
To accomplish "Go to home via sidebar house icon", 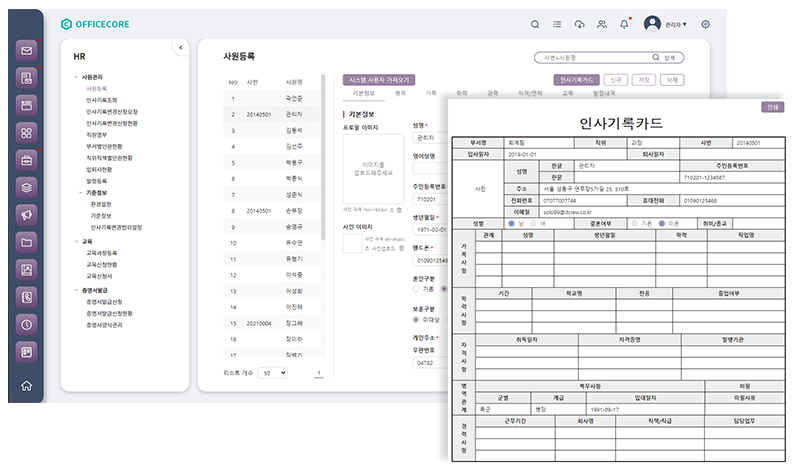I will [27, 387].
